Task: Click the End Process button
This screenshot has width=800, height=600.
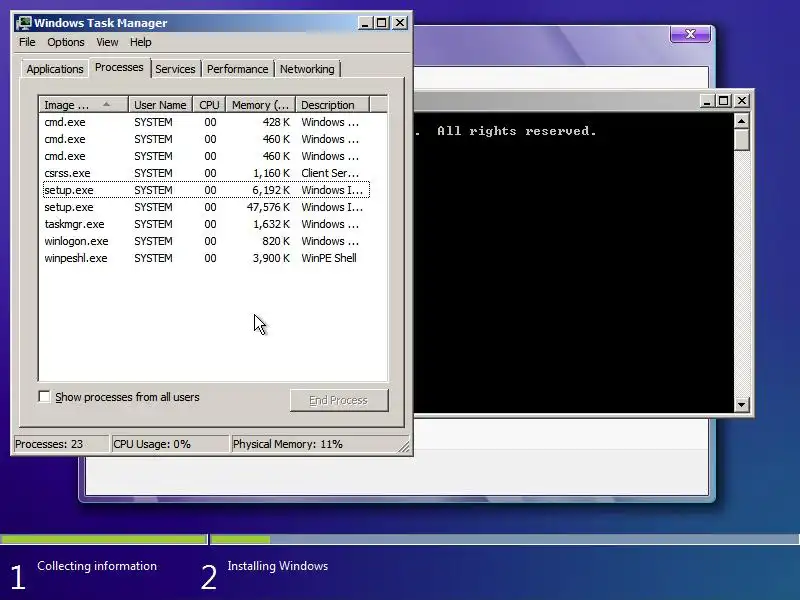Action: click(339, 401)
